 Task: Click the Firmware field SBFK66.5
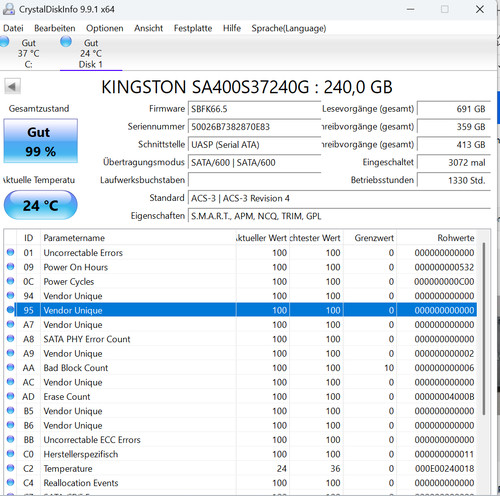[254, 109]
